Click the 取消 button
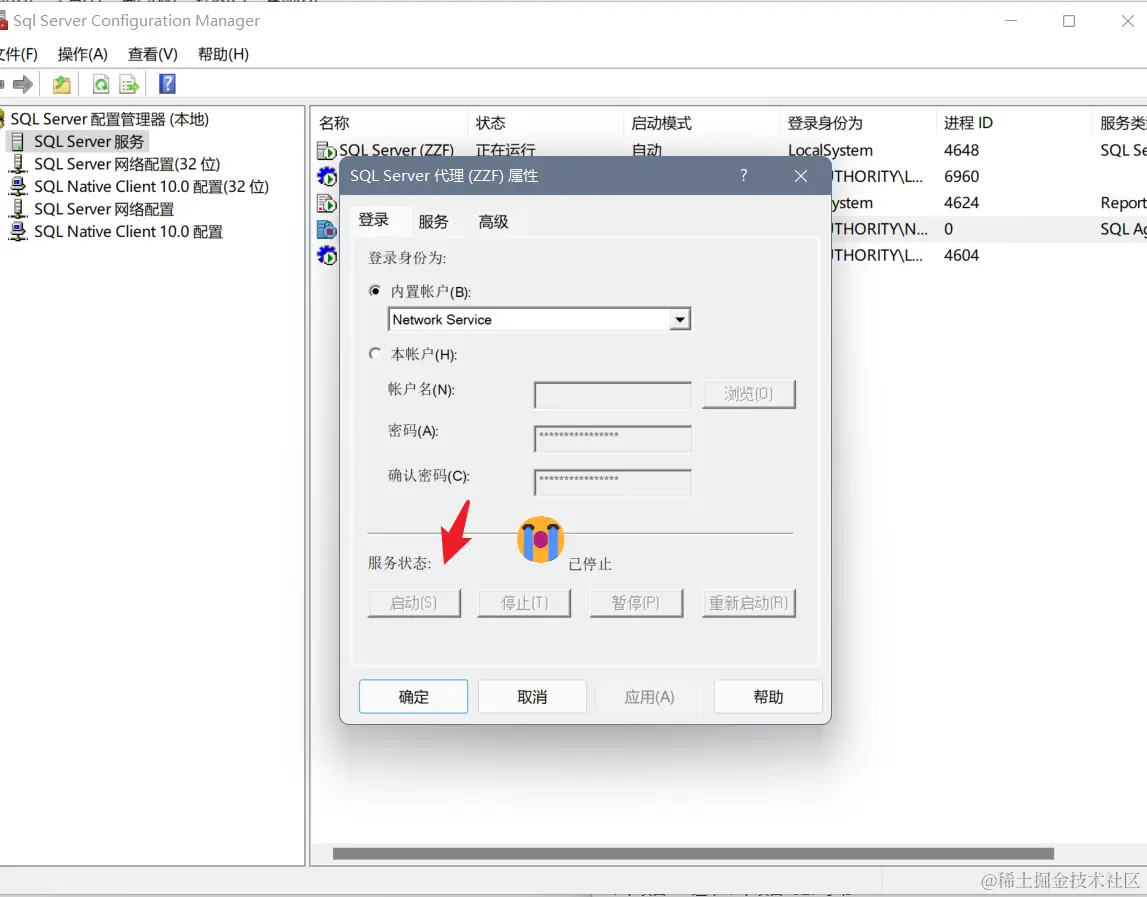1147x897 pixels. tap(532, 697)
